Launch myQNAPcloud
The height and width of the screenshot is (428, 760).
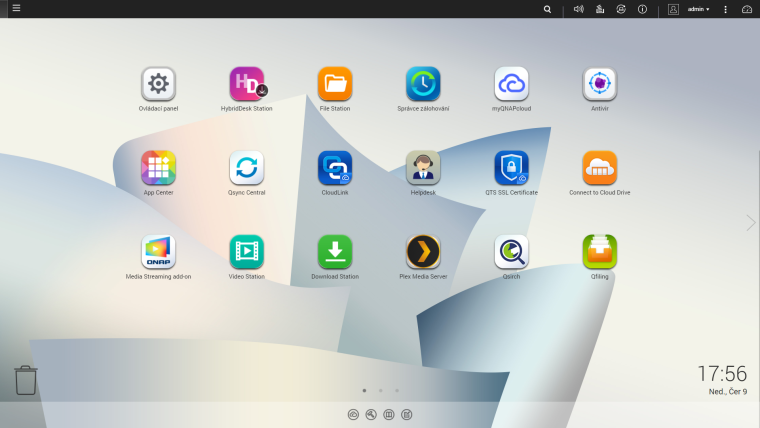(x=511, y=84)
